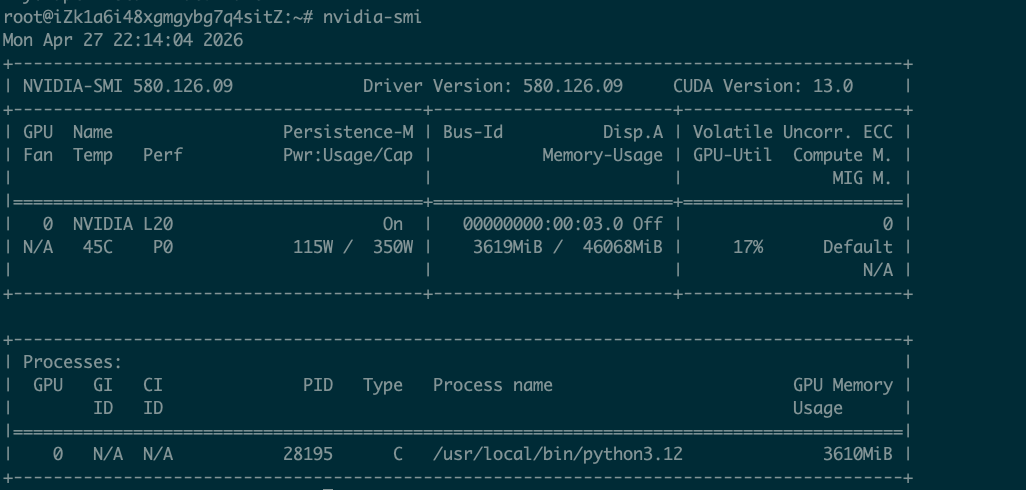This screenshot has width=1026, height=490.
Task: Click the Bus-Id column header
Action: click(473, 132)
